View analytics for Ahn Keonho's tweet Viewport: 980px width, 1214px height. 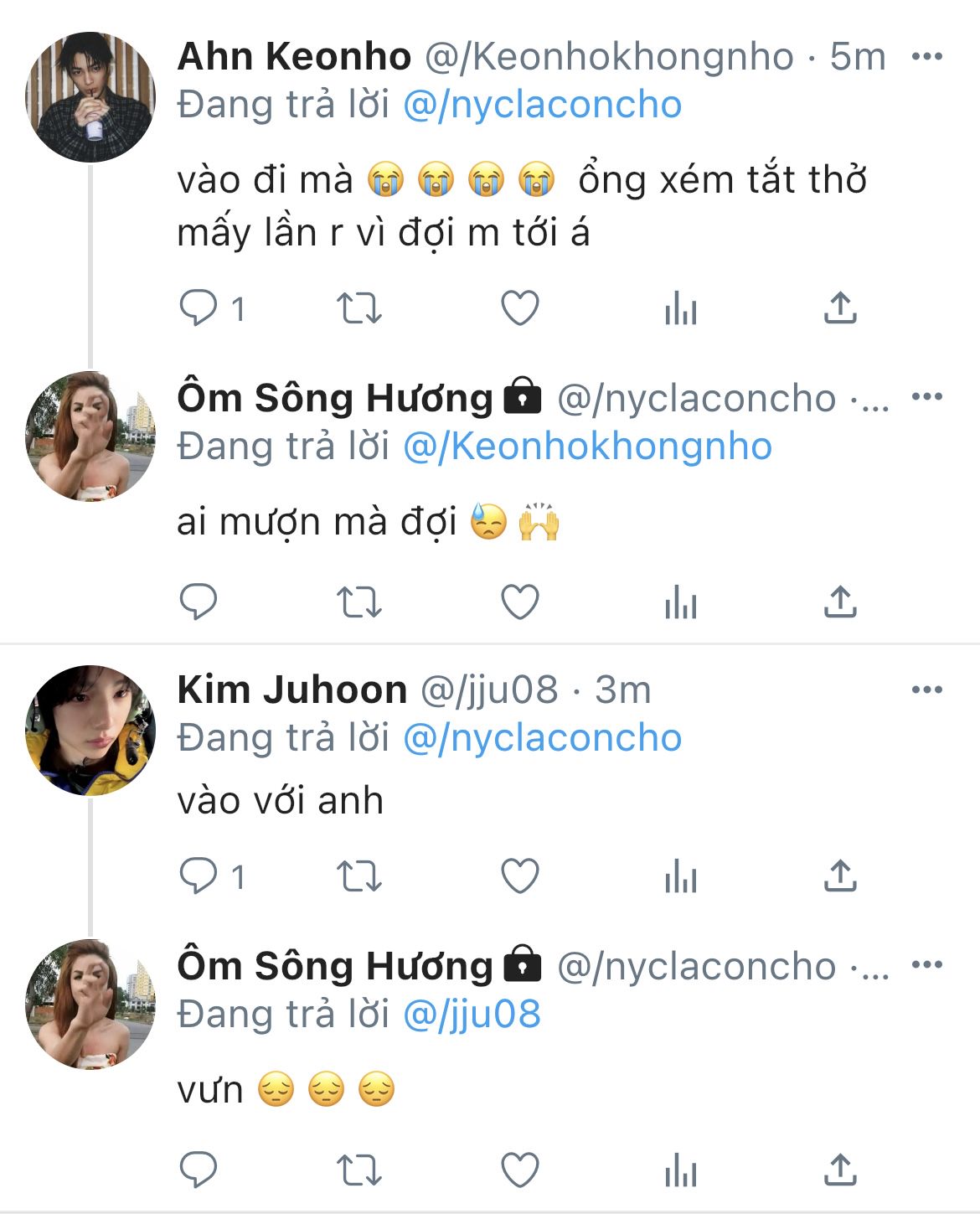(680, 309)
